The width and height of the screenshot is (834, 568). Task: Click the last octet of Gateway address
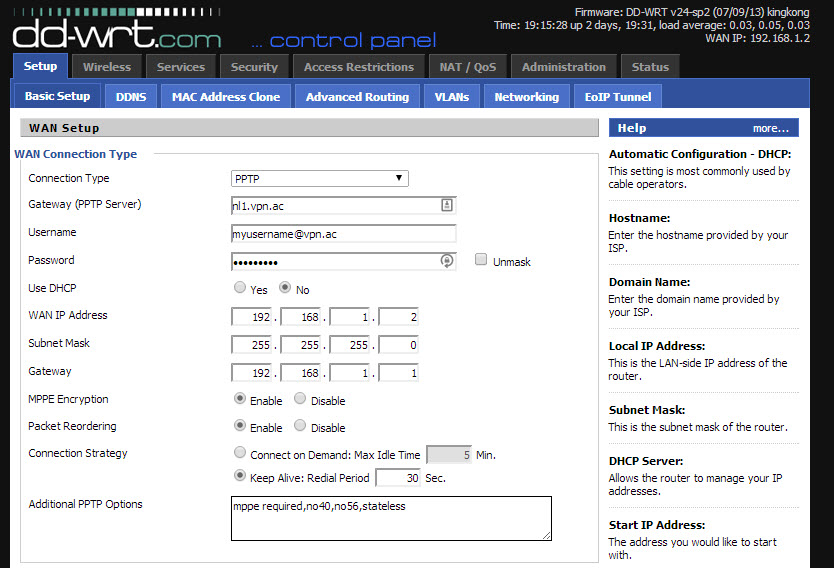398,373
